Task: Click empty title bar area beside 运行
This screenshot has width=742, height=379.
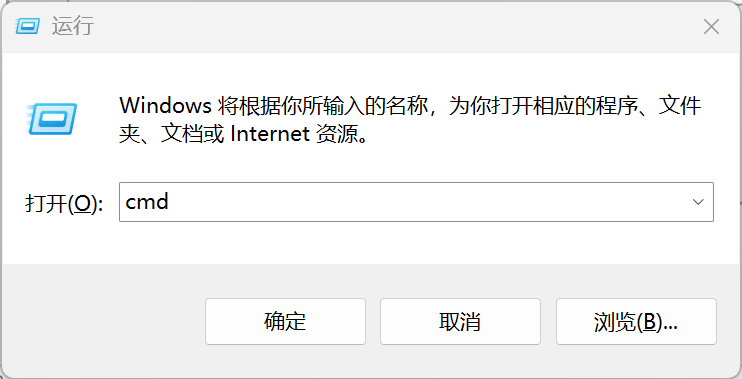Action: click(379, 26)
